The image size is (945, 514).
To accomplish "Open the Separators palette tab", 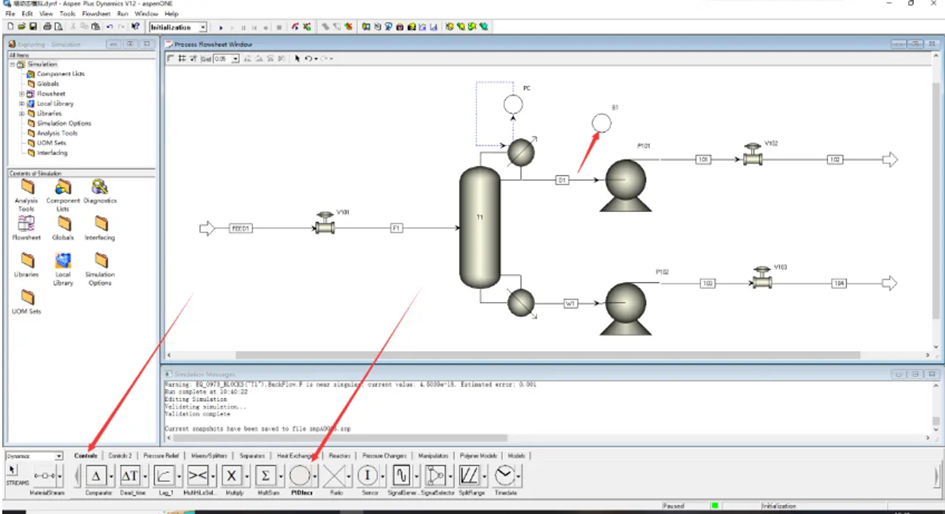I will [252, 456].
